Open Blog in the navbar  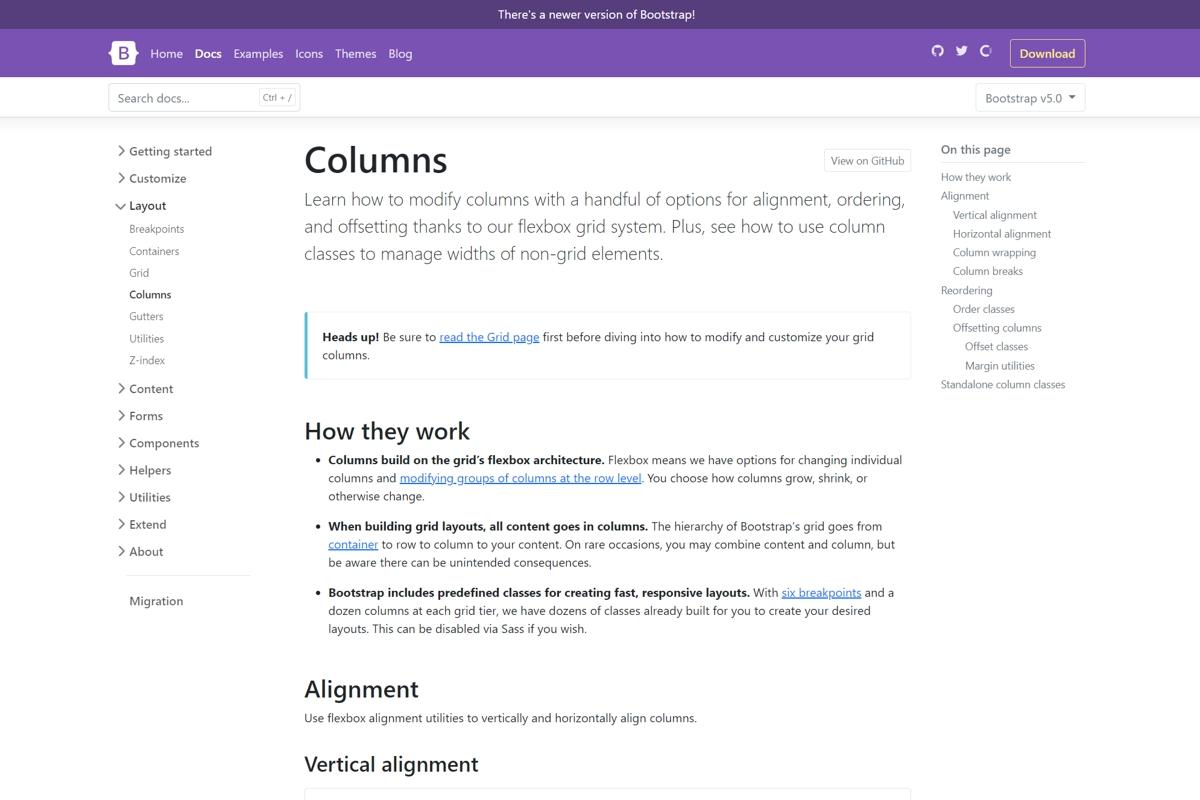400,54
